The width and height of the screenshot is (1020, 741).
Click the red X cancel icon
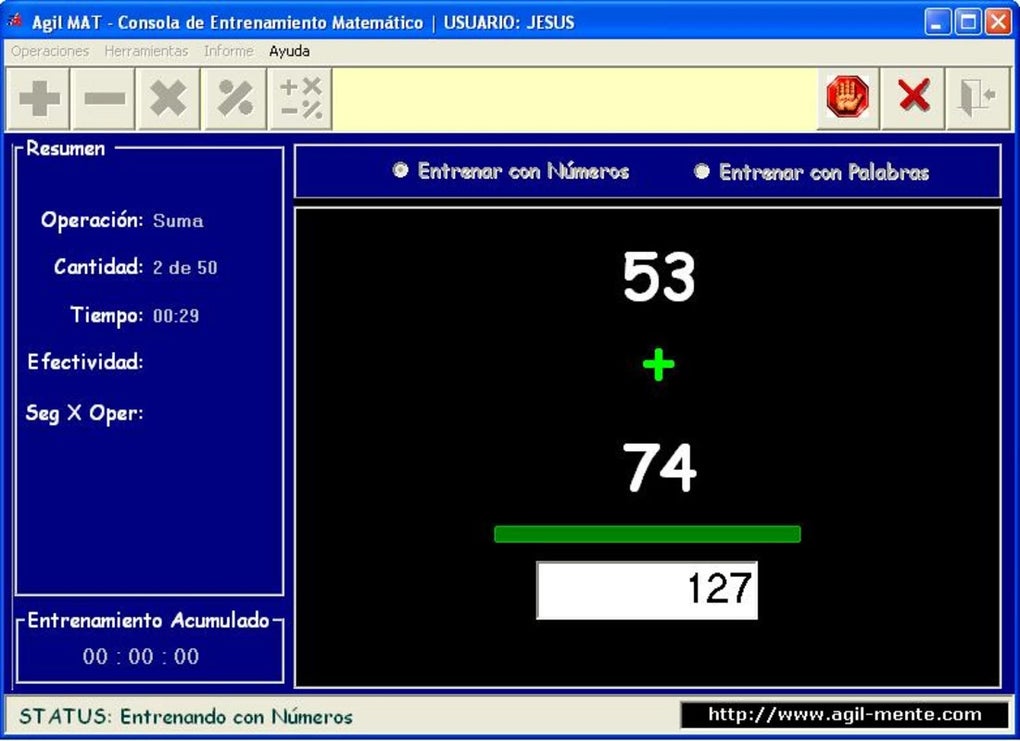pyautogui.click(x=912, y=97)
